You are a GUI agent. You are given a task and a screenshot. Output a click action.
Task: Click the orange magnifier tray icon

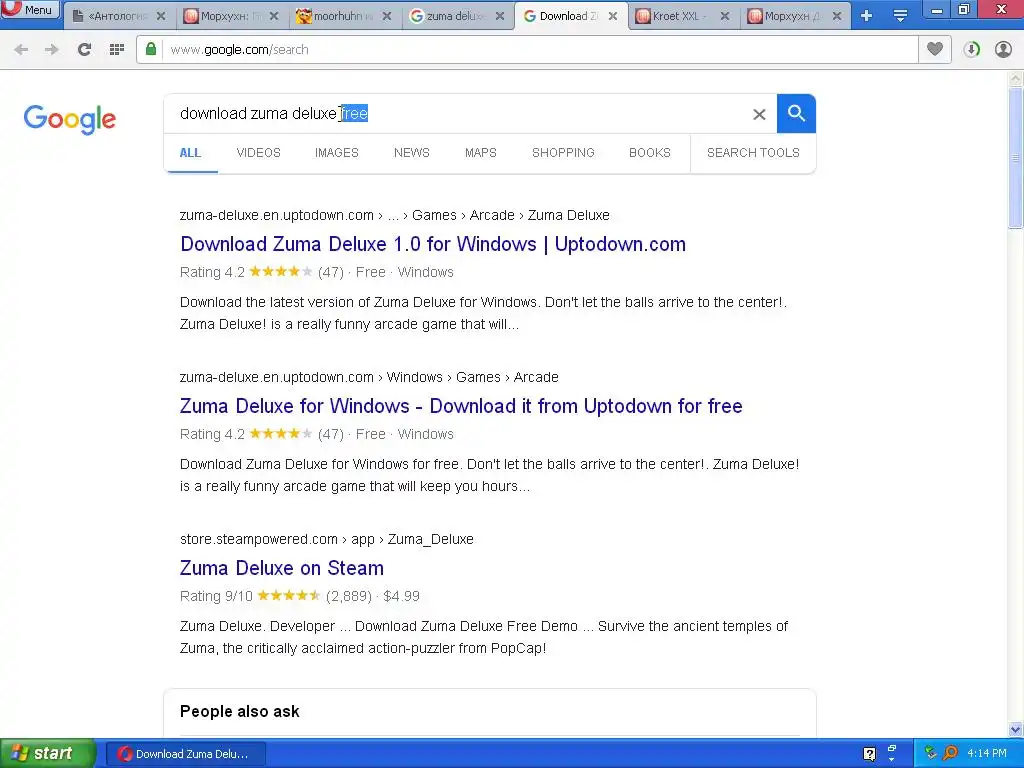pos(950,754)
